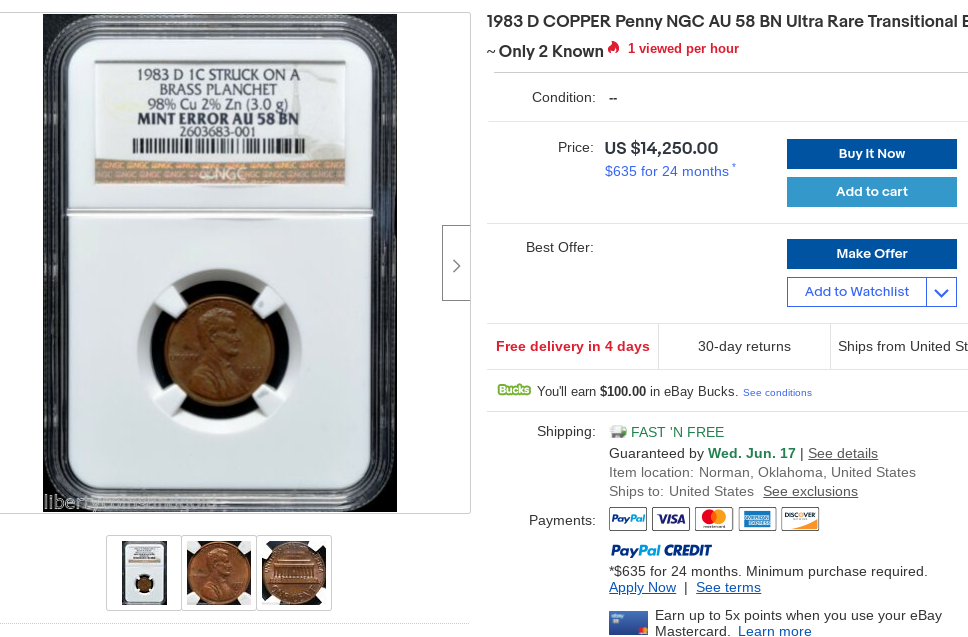Click the eBay Mastercard card image
Image resolution: width=968 pixels, height=637 pixels.
tap(628, 623)
